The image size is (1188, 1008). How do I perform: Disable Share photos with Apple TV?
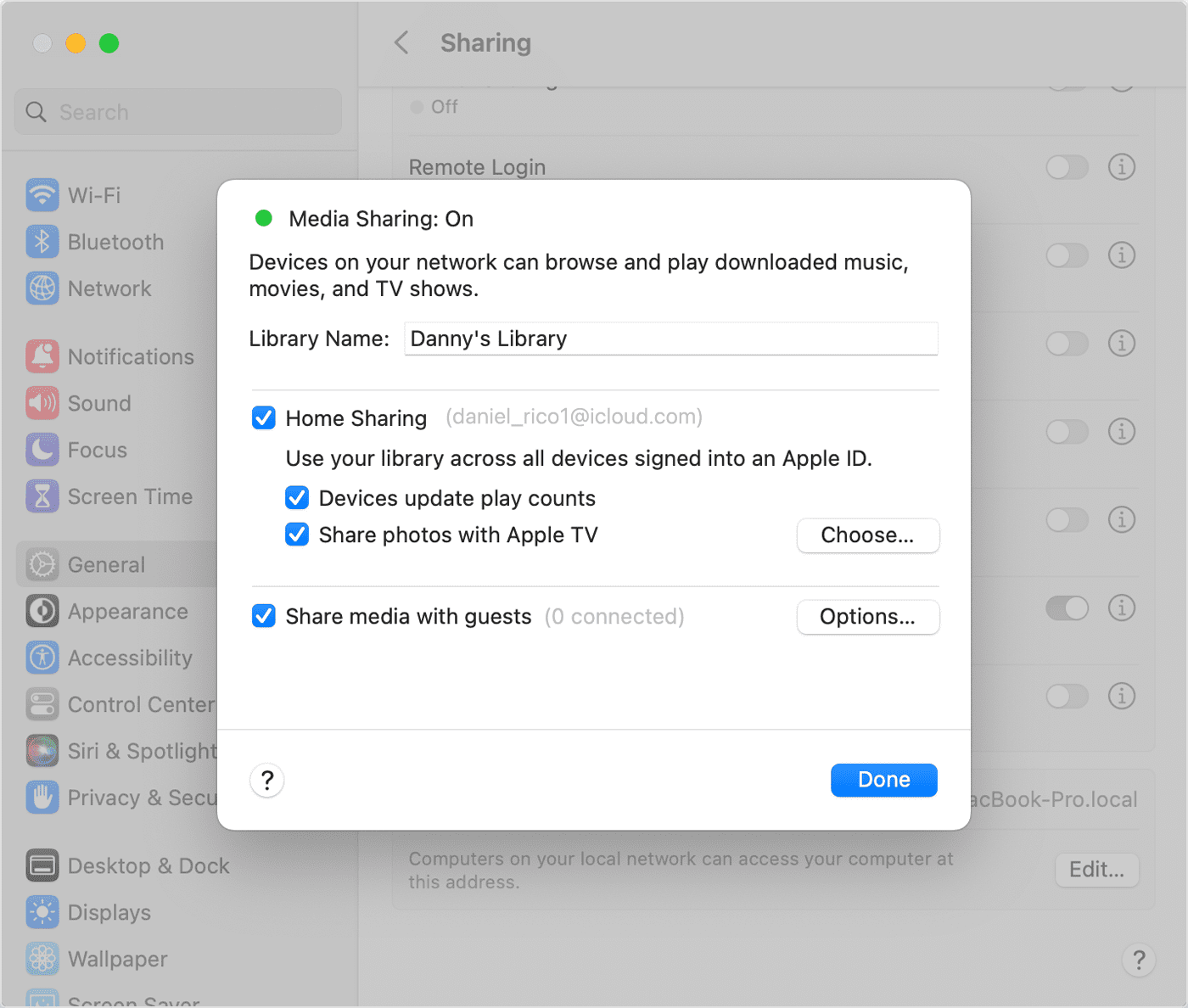(297, 535)
